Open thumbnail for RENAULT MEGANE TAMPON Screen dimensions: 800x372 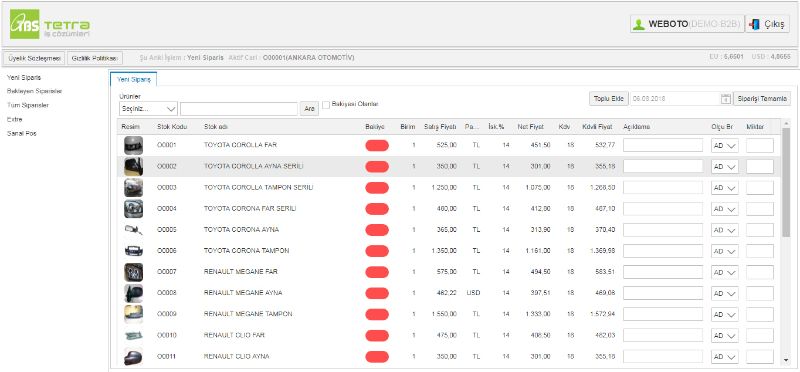(133, 314)
